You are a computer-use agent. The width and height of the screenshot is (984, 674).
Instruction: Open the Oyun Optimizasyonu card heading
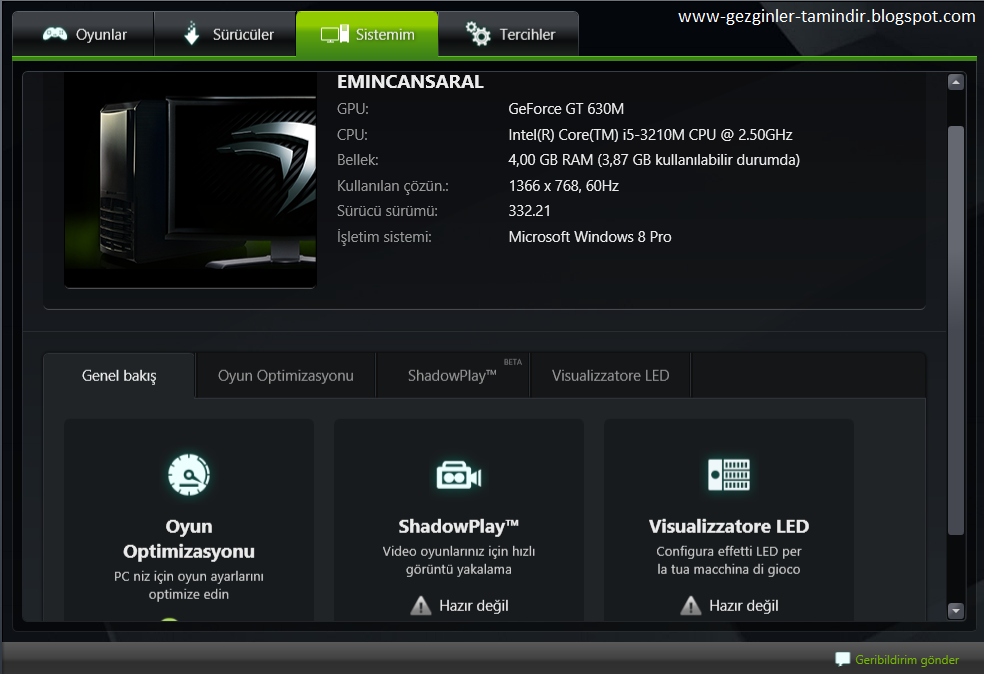tap(189, 538)
